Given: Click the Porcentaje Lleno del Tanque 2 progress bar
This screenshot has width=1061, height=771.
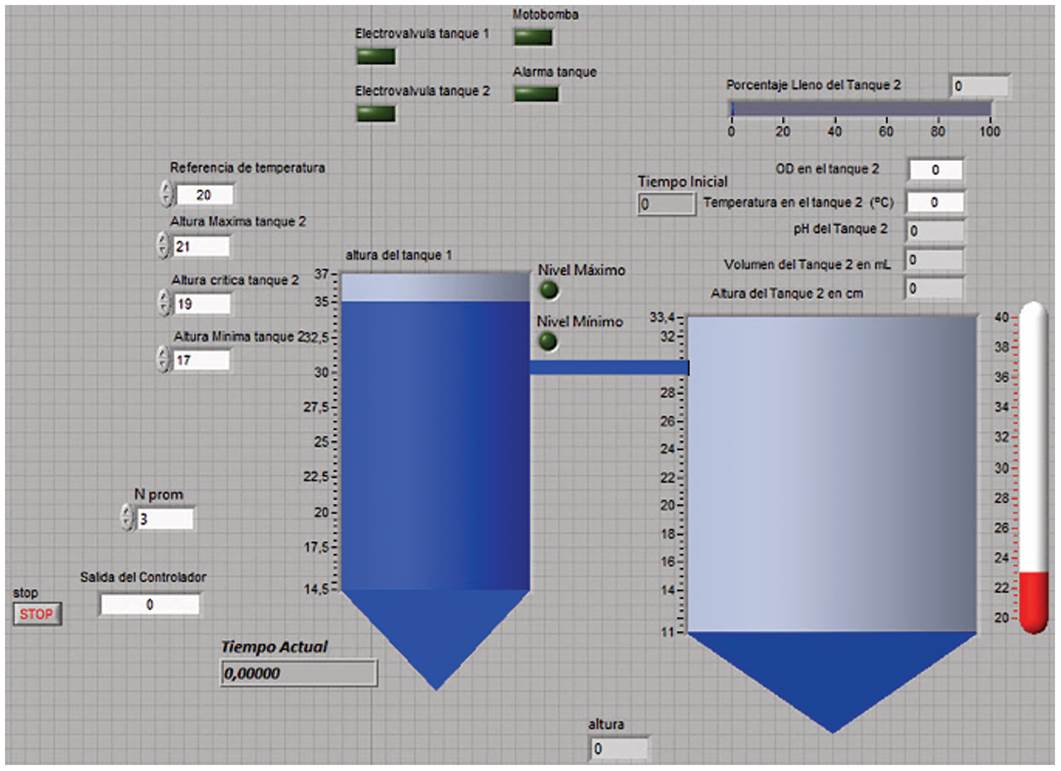Looking at the screenshot, I should pos(861,108).
